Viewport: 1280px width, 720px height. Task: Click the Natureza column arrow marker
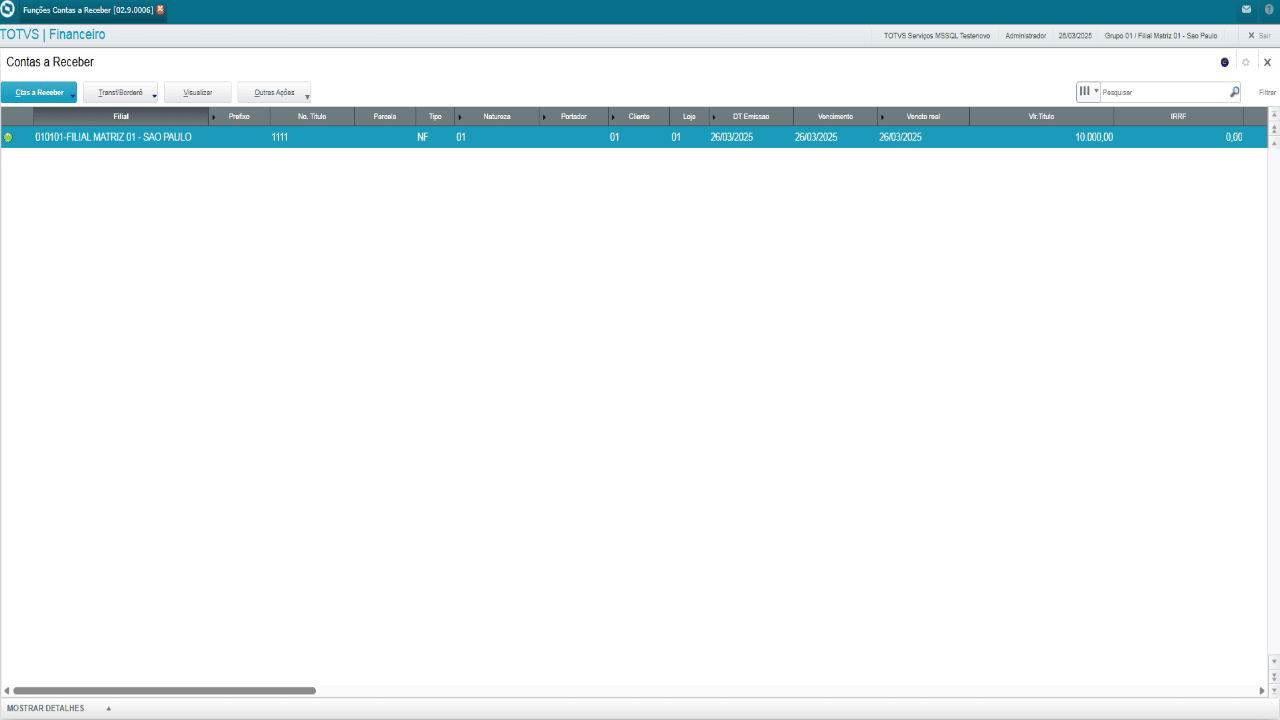click(459, 117)
